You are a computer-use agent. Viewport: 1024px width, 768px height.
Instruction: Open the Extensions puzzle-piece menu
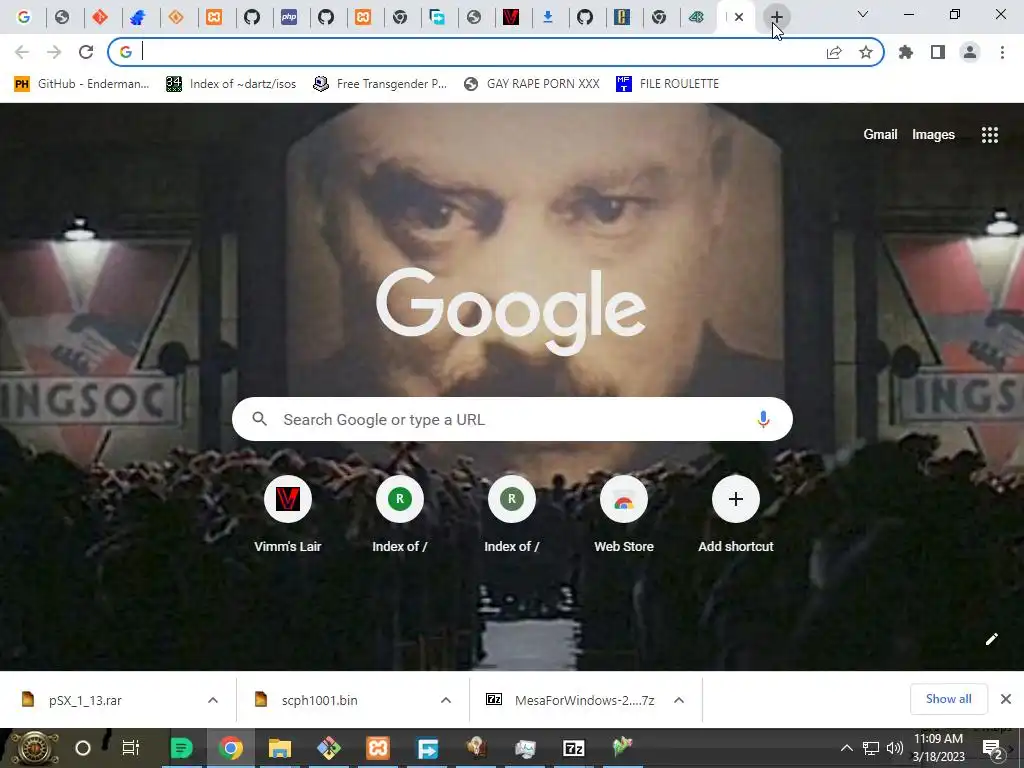[906, 52]
